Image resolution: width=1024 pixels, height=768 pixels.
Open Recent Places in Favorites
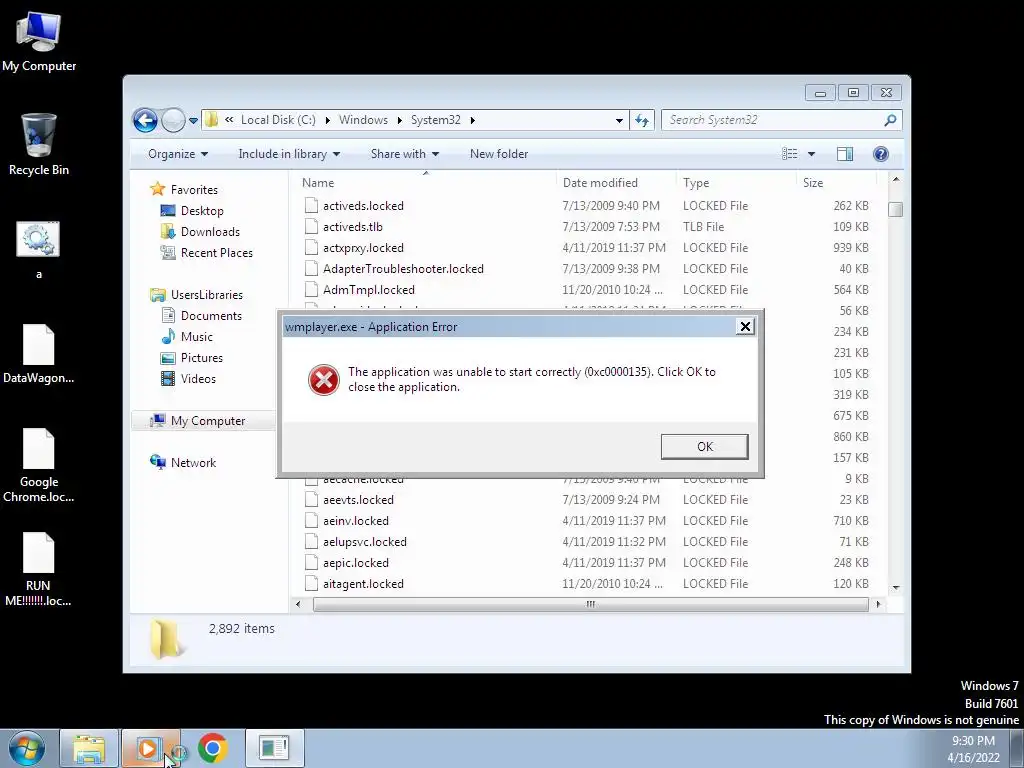[206, 253]
